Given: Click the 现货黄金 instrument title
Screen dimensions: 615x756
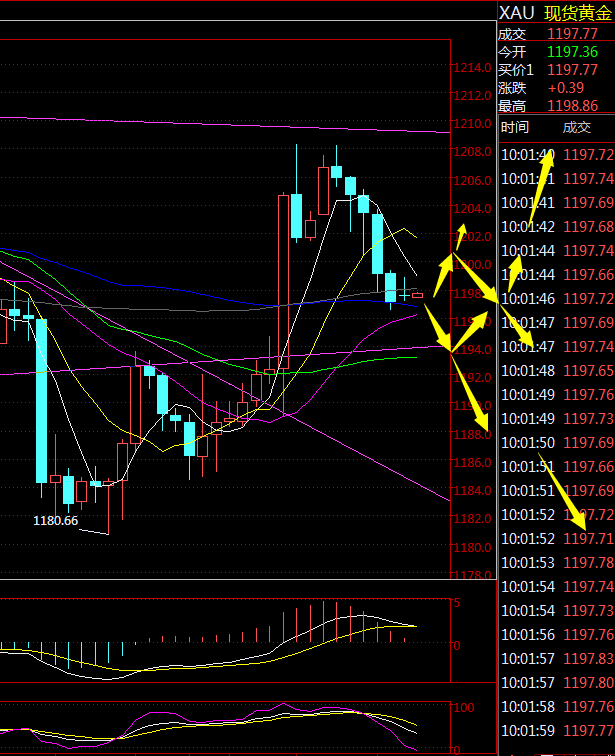Looking at the screenshot, I should tap(578, 13).
